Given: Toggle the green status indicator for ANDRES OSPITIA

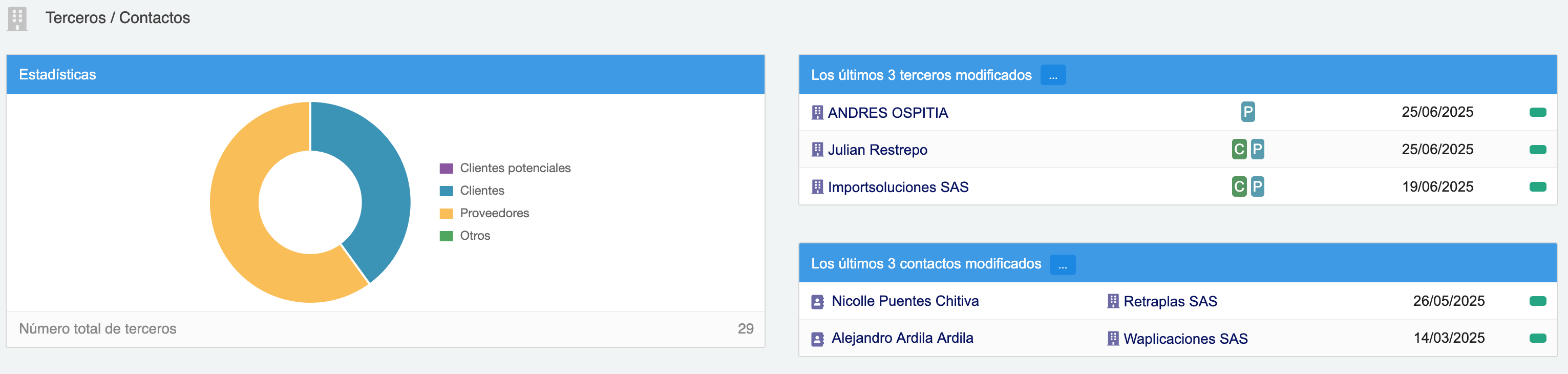Looking at the screenshot, I should tap(1538, 112).
